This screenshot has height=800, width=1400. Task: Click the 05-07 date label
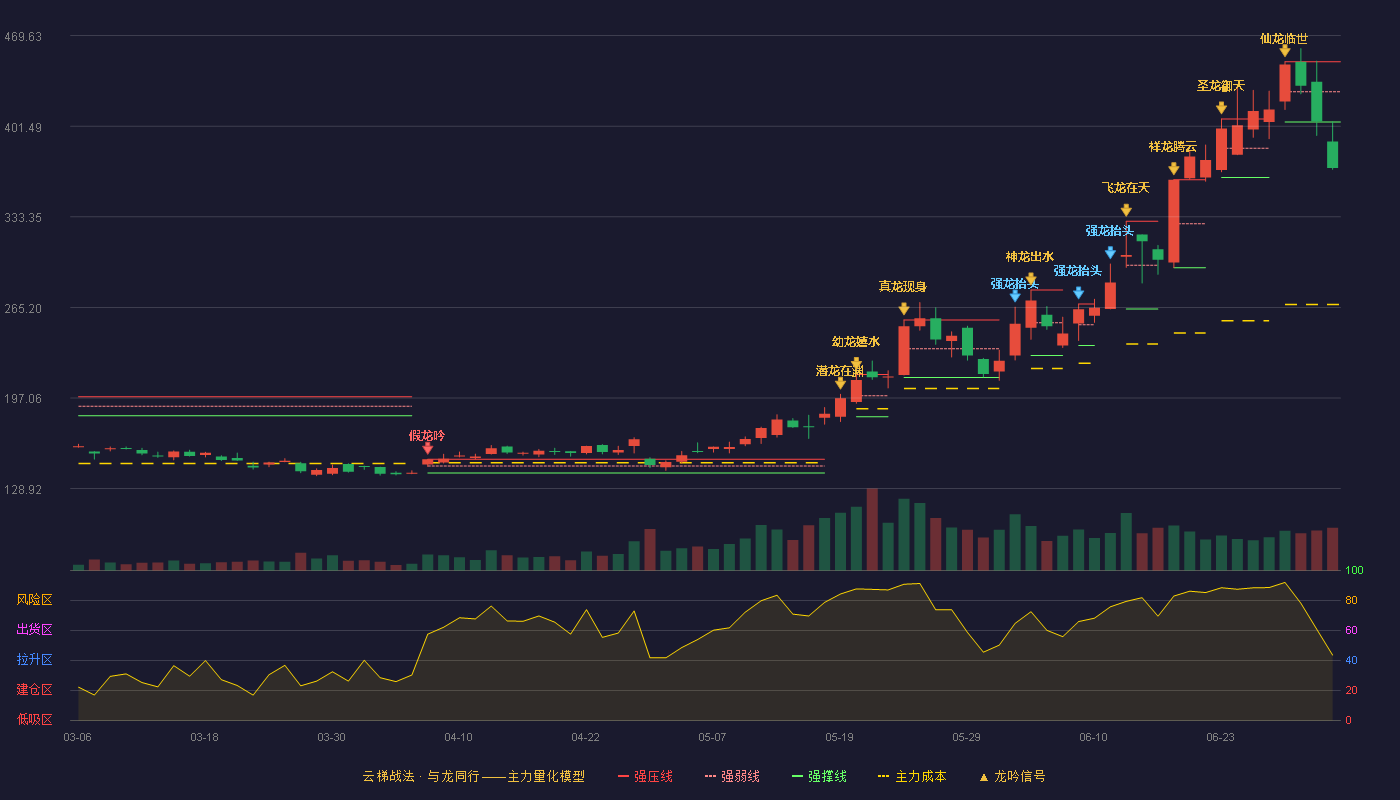(x=712, y=737)
